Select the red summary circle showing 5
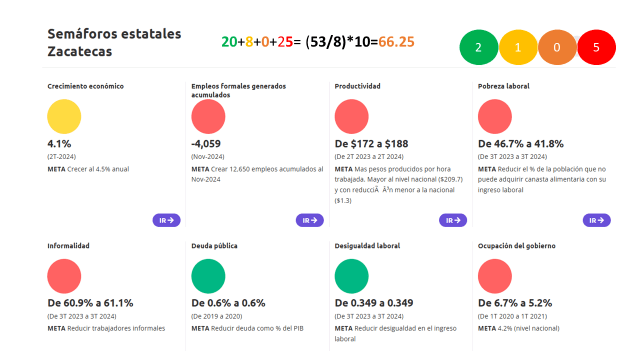Screen dimensions: 640x360 click(596, 47)
